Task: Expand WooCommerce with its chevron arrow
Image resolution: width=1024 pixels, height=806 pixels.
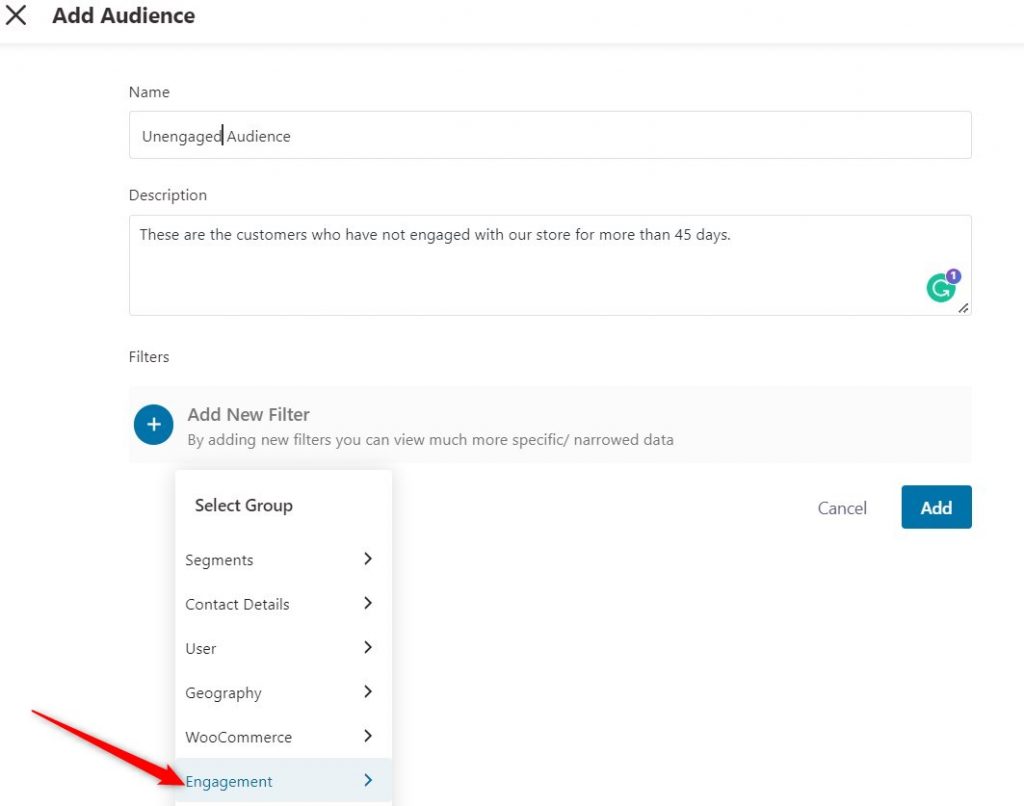Action: pos(368,736)
